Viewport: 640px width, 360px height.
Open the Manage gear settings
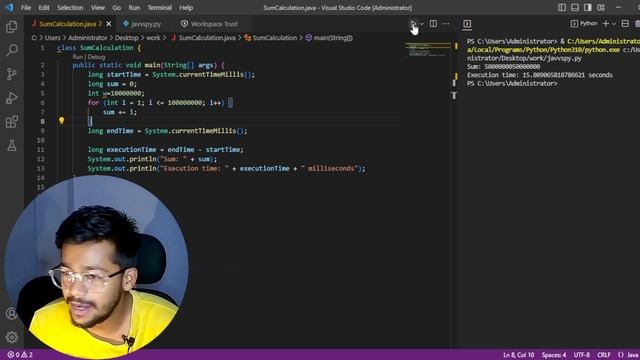[11, 337]
